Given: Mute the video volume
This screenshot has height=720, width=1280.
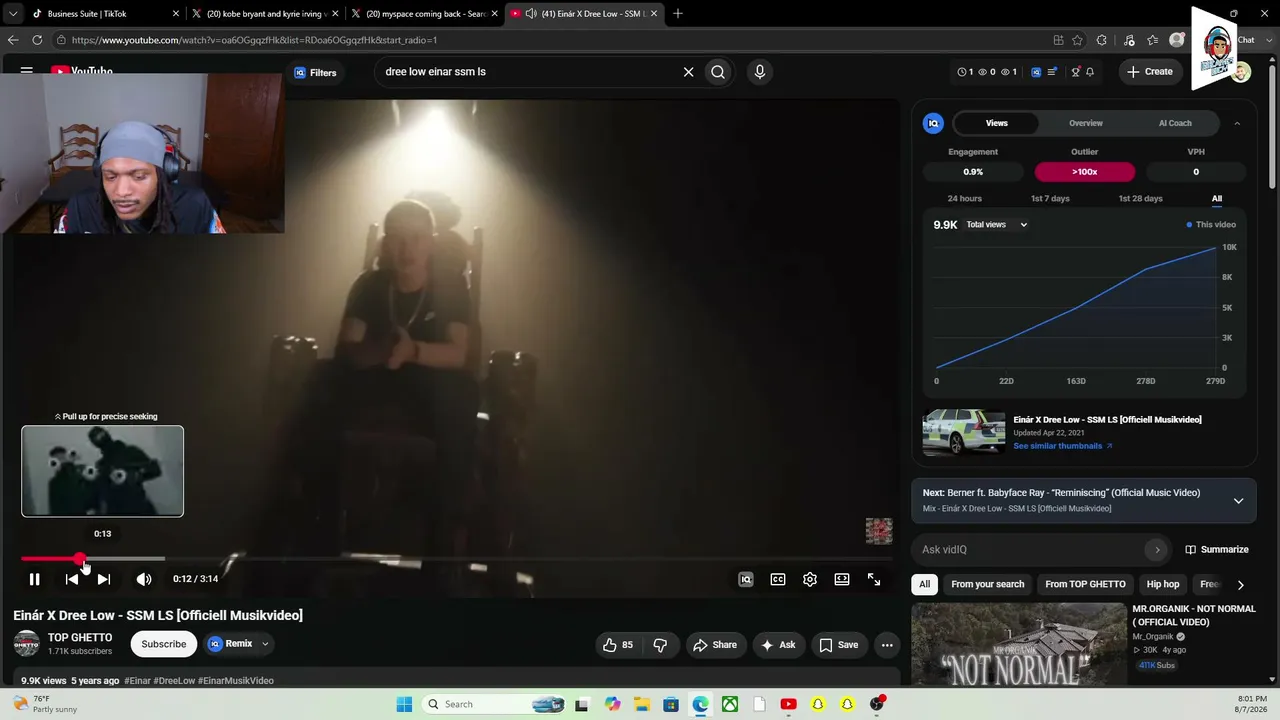Looking at the screenshot, I should pyautogui.click(x=144, y=579).
